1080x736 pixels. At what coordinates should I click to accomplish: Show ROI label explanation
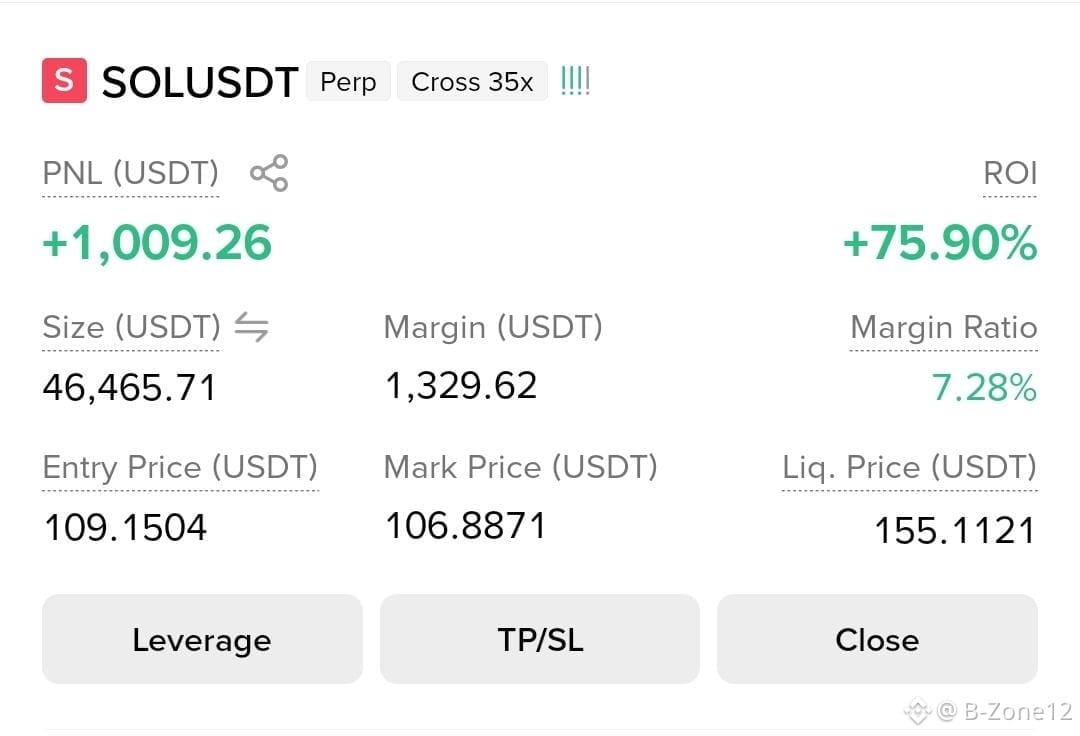(1010, 173)
